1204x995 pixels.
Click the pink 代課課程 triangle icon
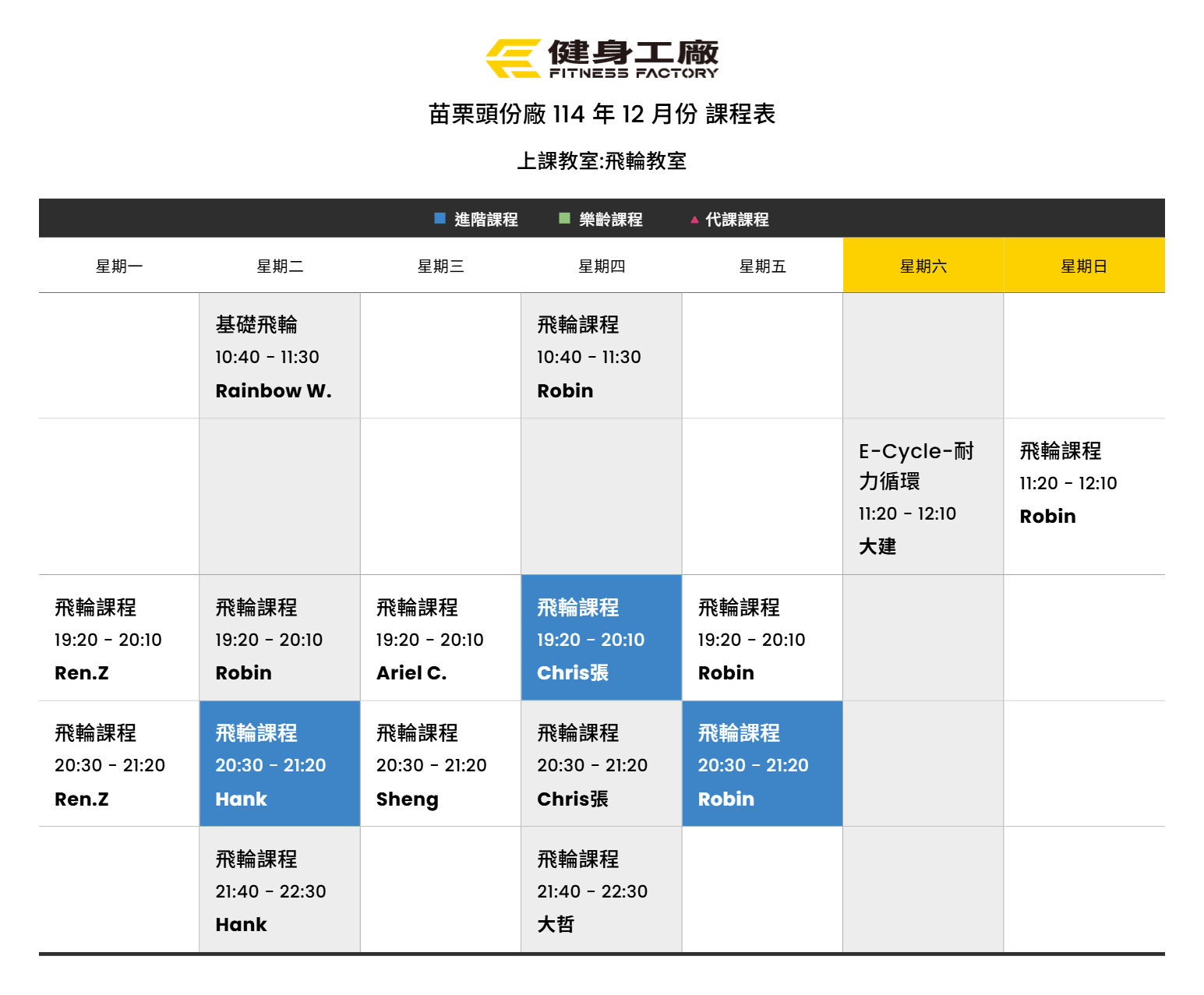694,220
